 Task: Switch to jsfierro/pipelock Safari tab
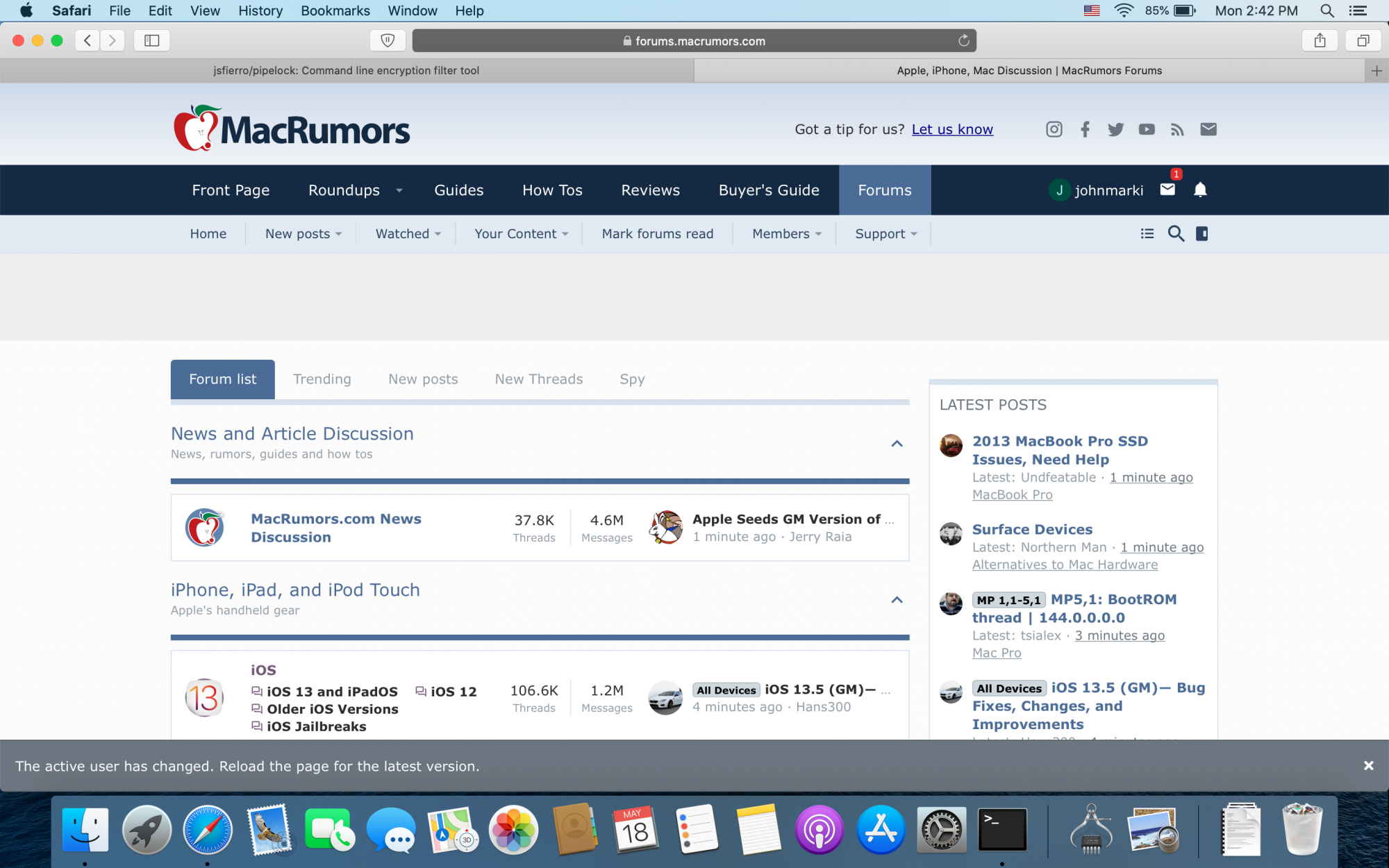[x=346, y=70]
